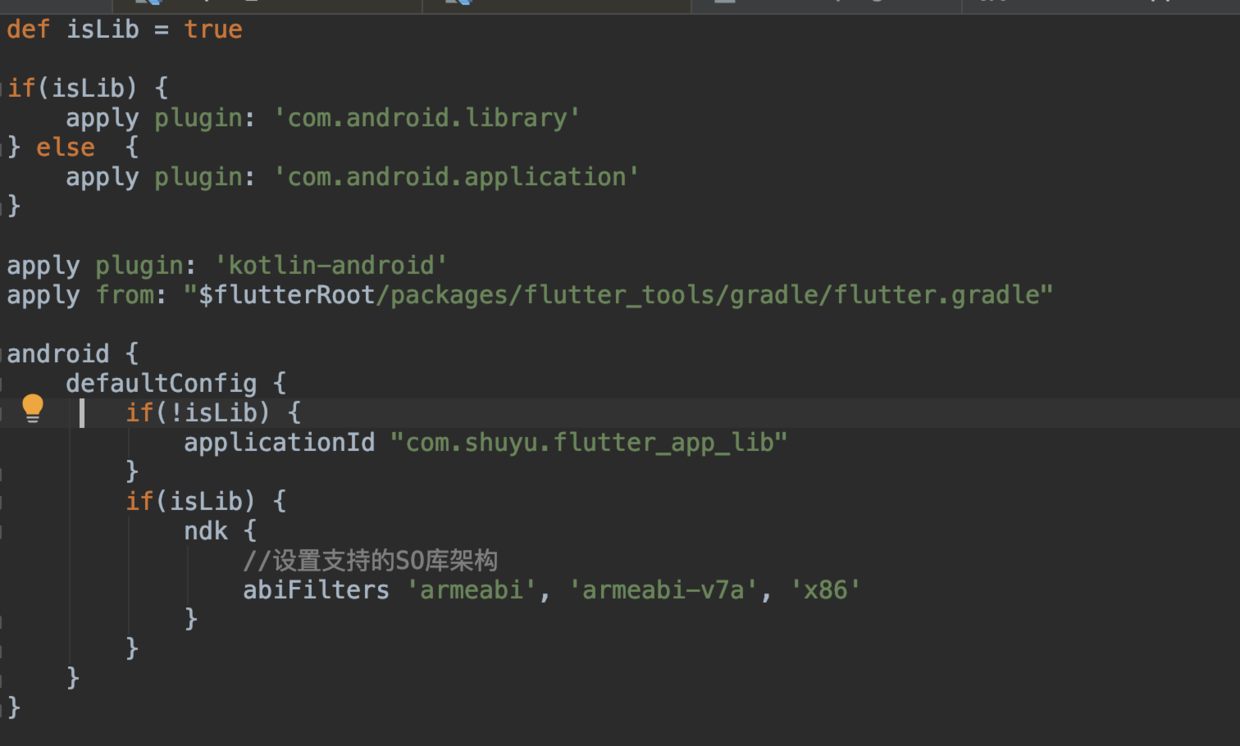The height and width of the screenshot is (746, 1240).
Task: Click the 'com.android.library' plugin string
Action: [x=427, y=118]
